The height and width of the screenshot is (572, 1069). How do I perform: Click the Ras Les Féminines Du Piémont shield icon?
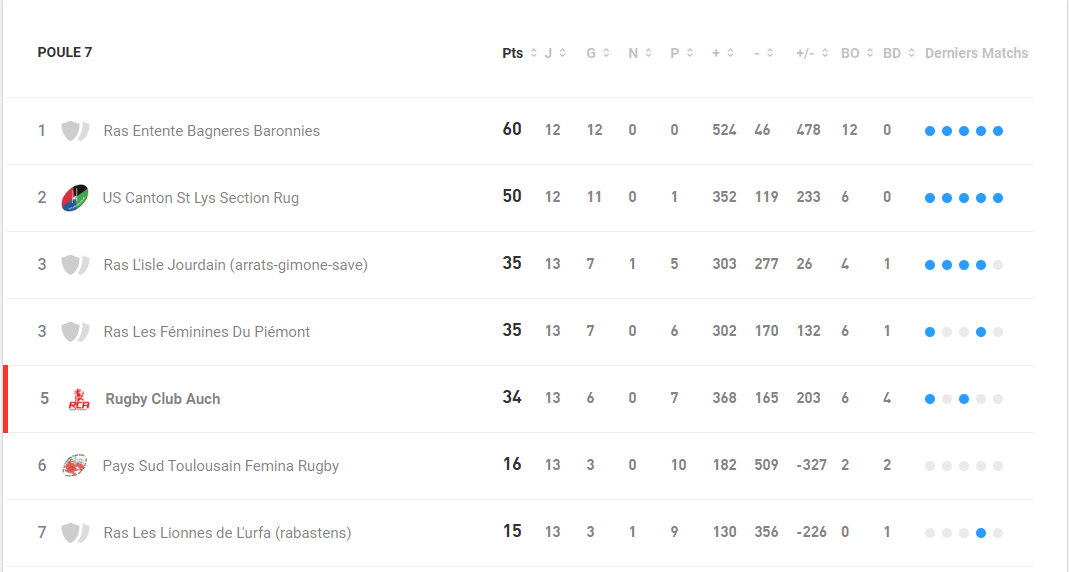(75, 331)
